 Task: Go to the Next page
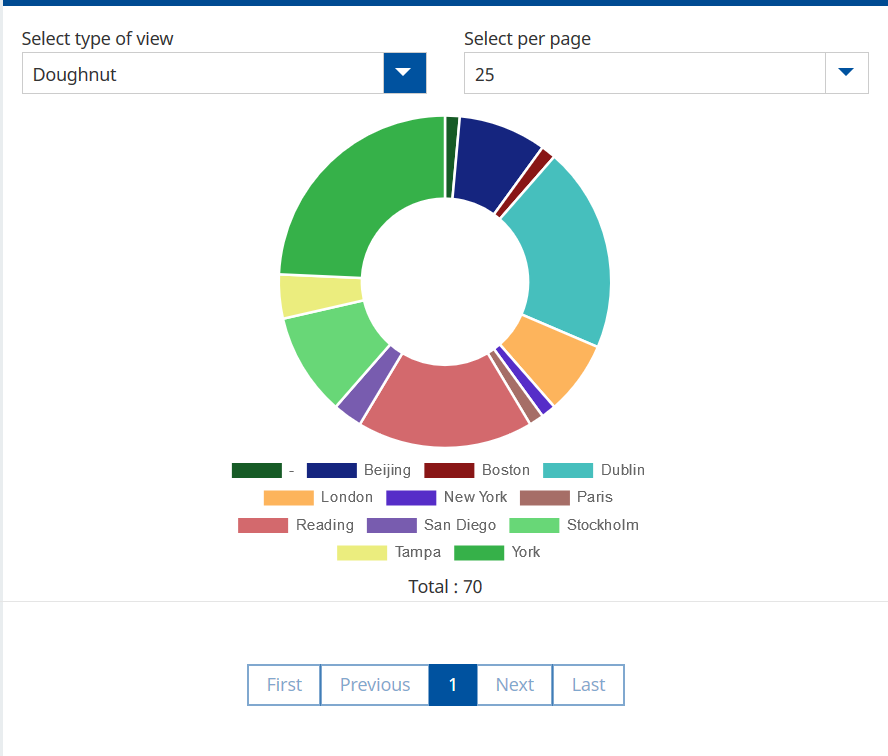(x=515, y=685)
